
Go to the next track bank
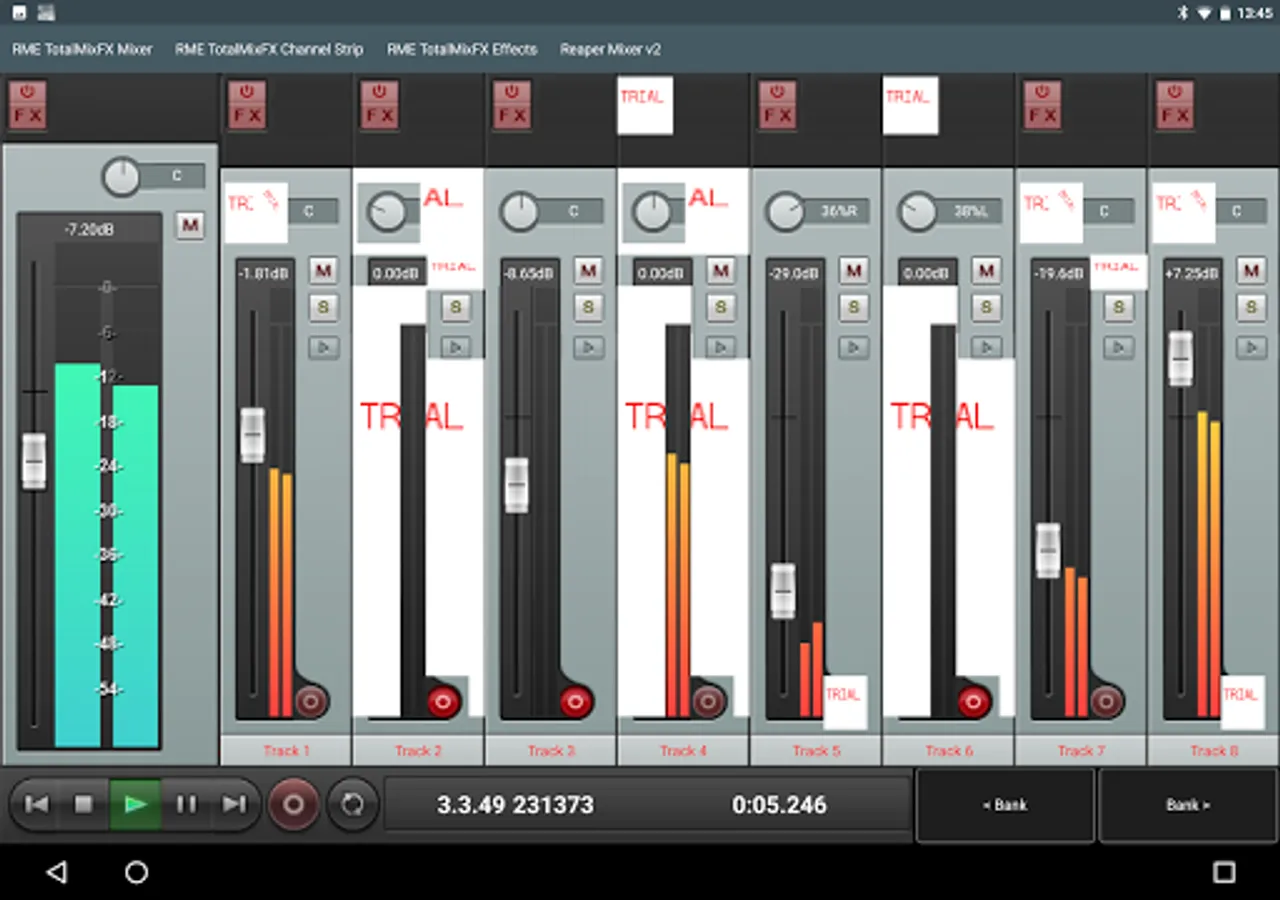coord(1188,805)
